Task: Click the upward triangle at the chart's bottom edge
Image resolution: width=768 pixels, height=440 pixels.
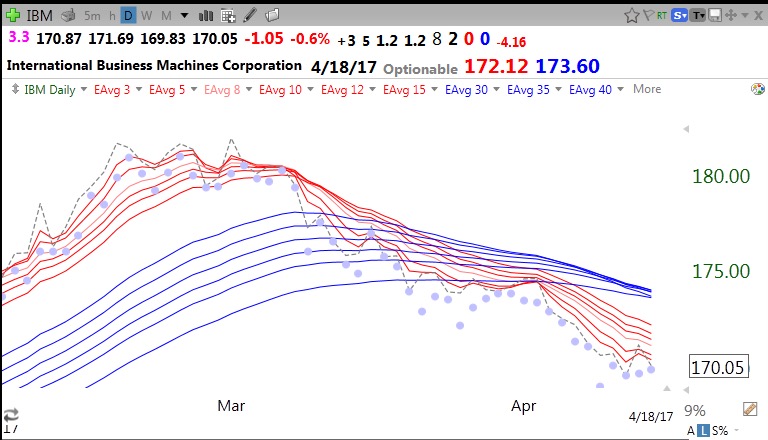Action: 667,389
